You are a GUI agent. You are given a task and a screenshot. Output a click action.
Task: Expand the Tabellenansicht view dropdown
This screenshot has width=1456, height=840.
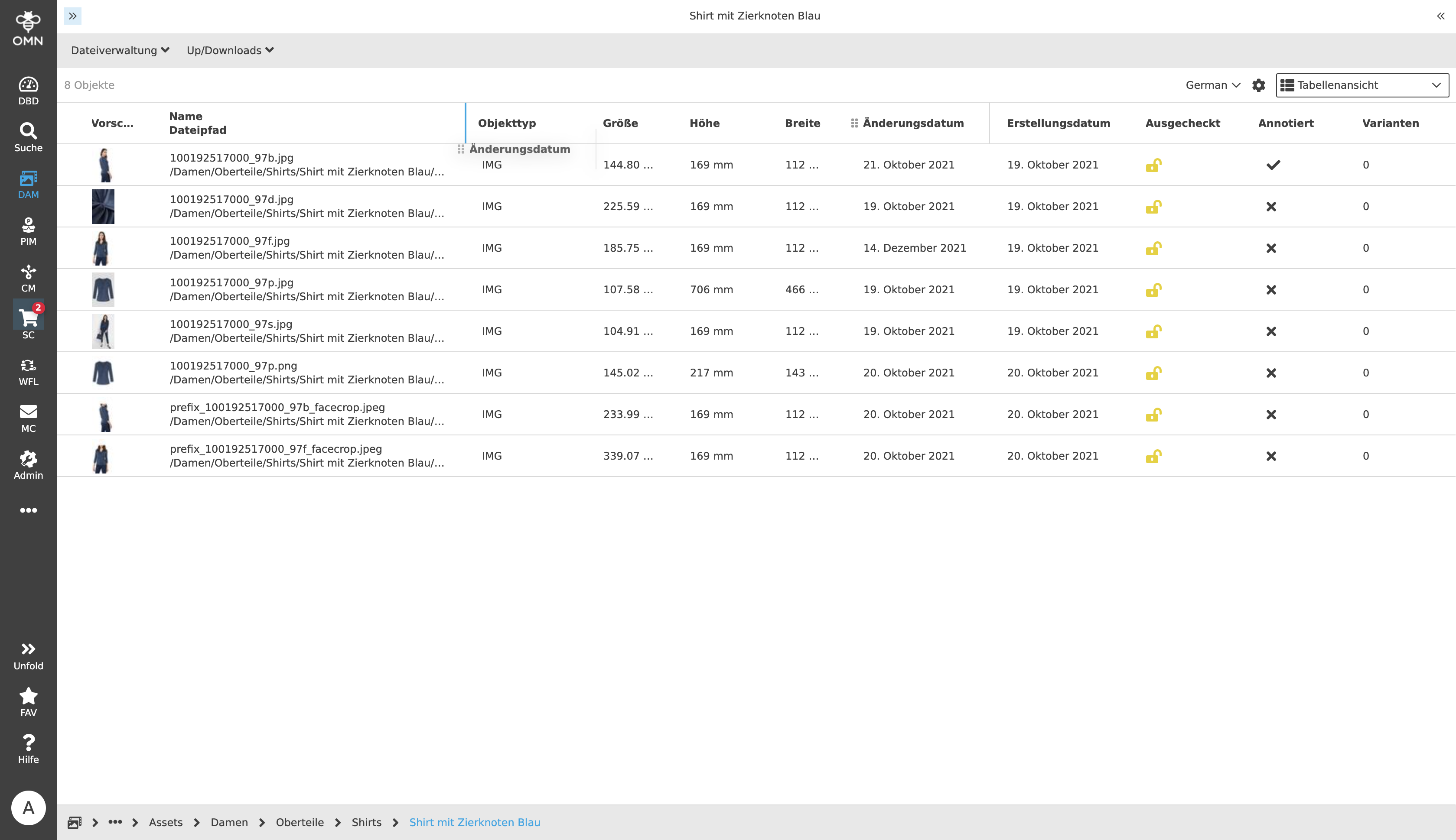point(1362,85)
